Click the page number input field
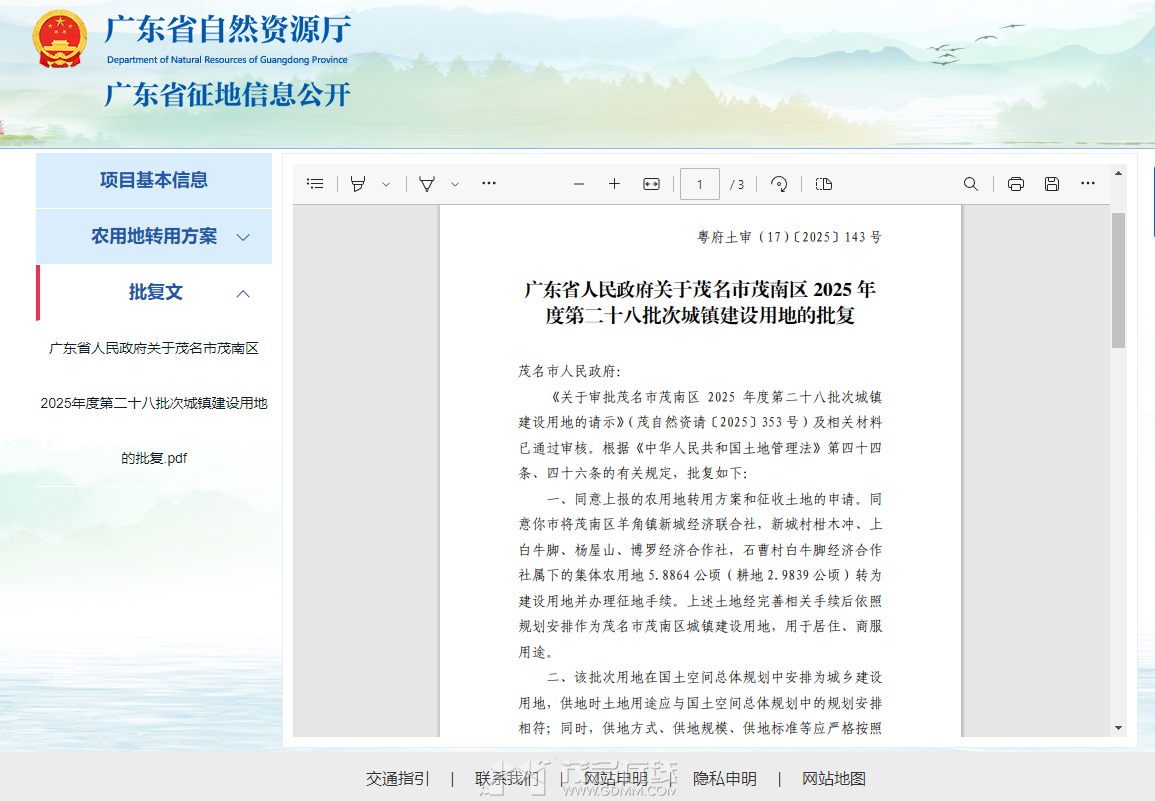Screen dimensions: 1155x801 click(699, 184)
